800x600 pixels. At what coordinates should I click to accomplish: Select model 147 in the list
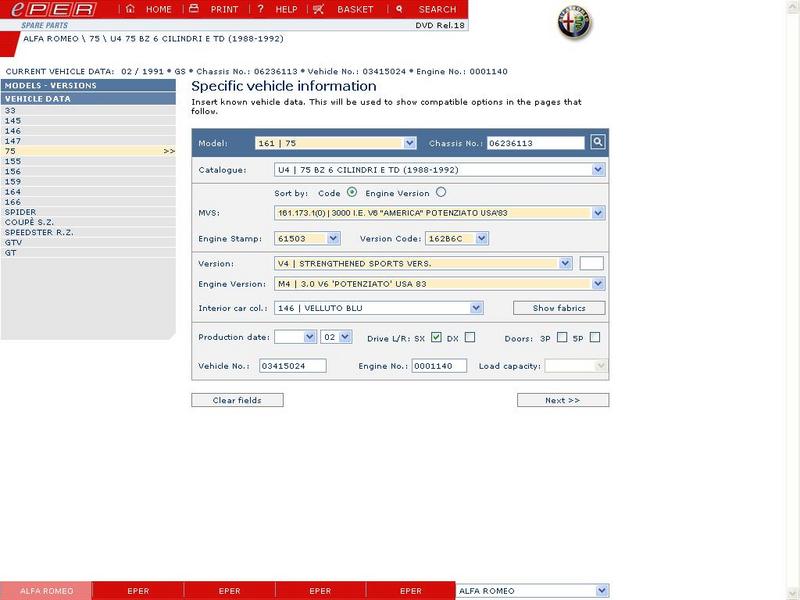point(88,141)
